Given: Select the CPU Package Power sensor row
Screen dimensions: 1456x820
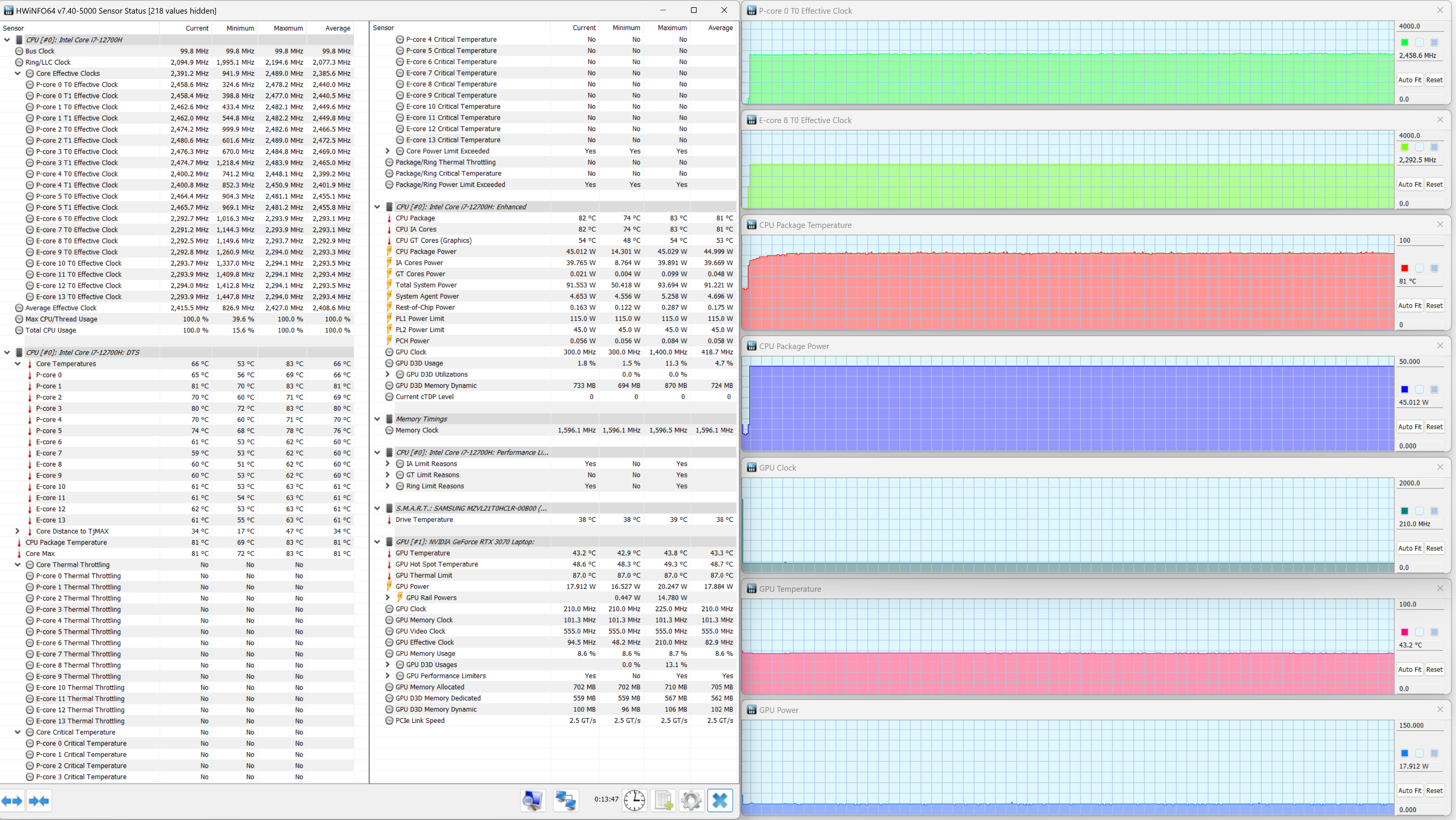Looking at the screenshot, I should point(425,251).
